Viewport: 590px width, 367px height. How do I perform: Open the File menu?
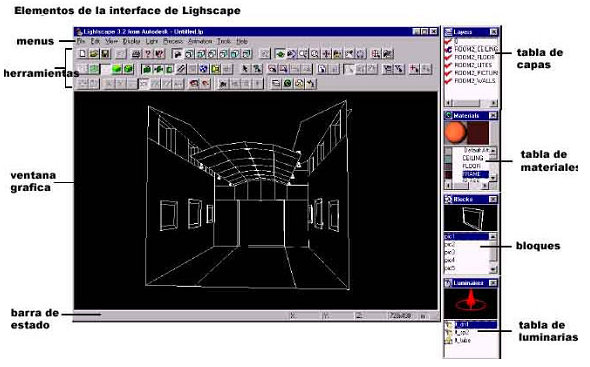click(x=81, y=41)
